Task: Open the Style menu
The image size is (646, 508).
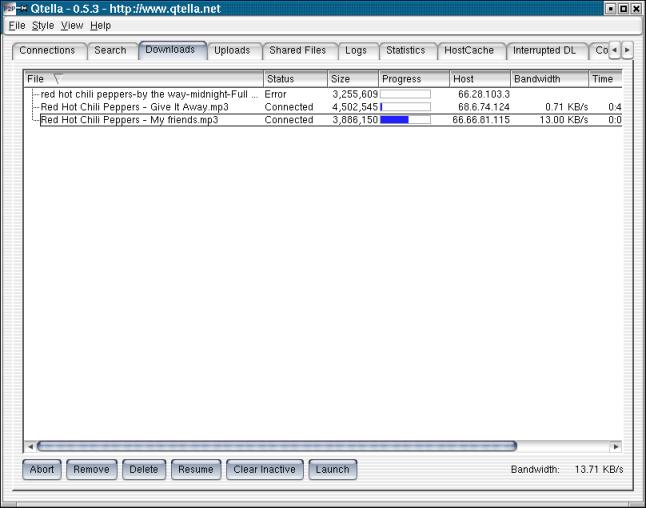Action: pos(43,26)
